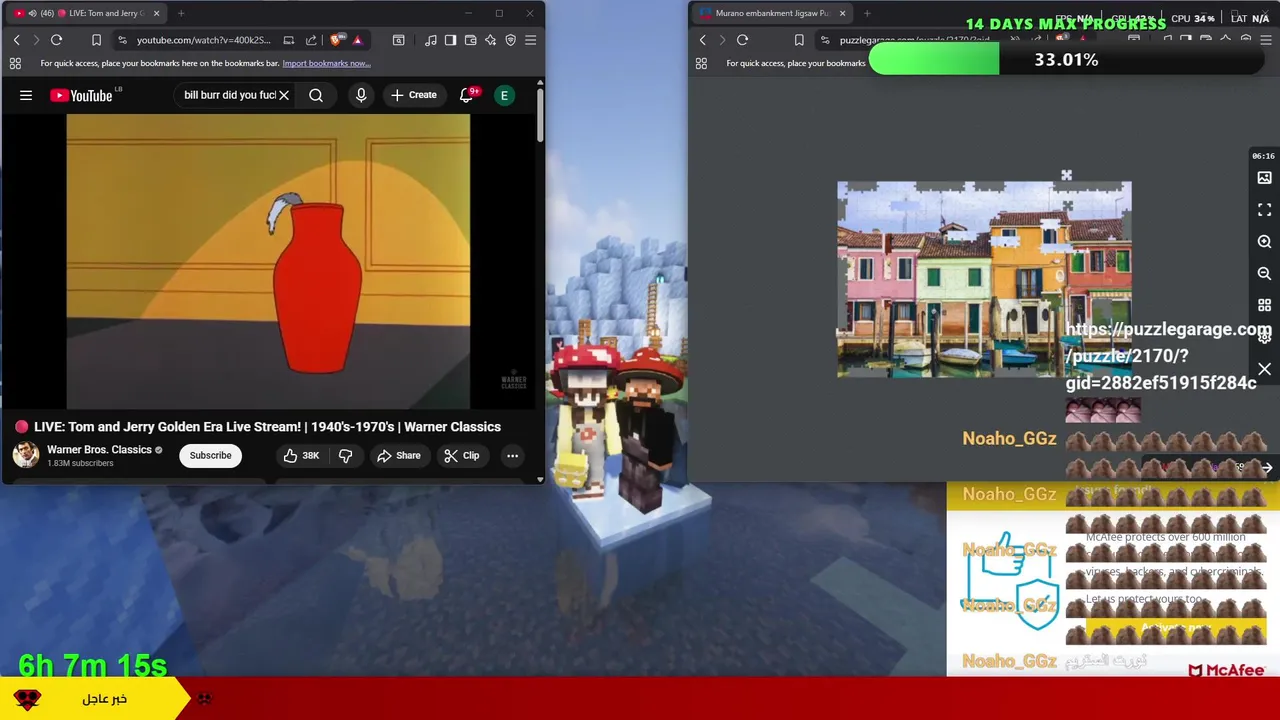Run search with the magnifier button

[x=316, y=95]
